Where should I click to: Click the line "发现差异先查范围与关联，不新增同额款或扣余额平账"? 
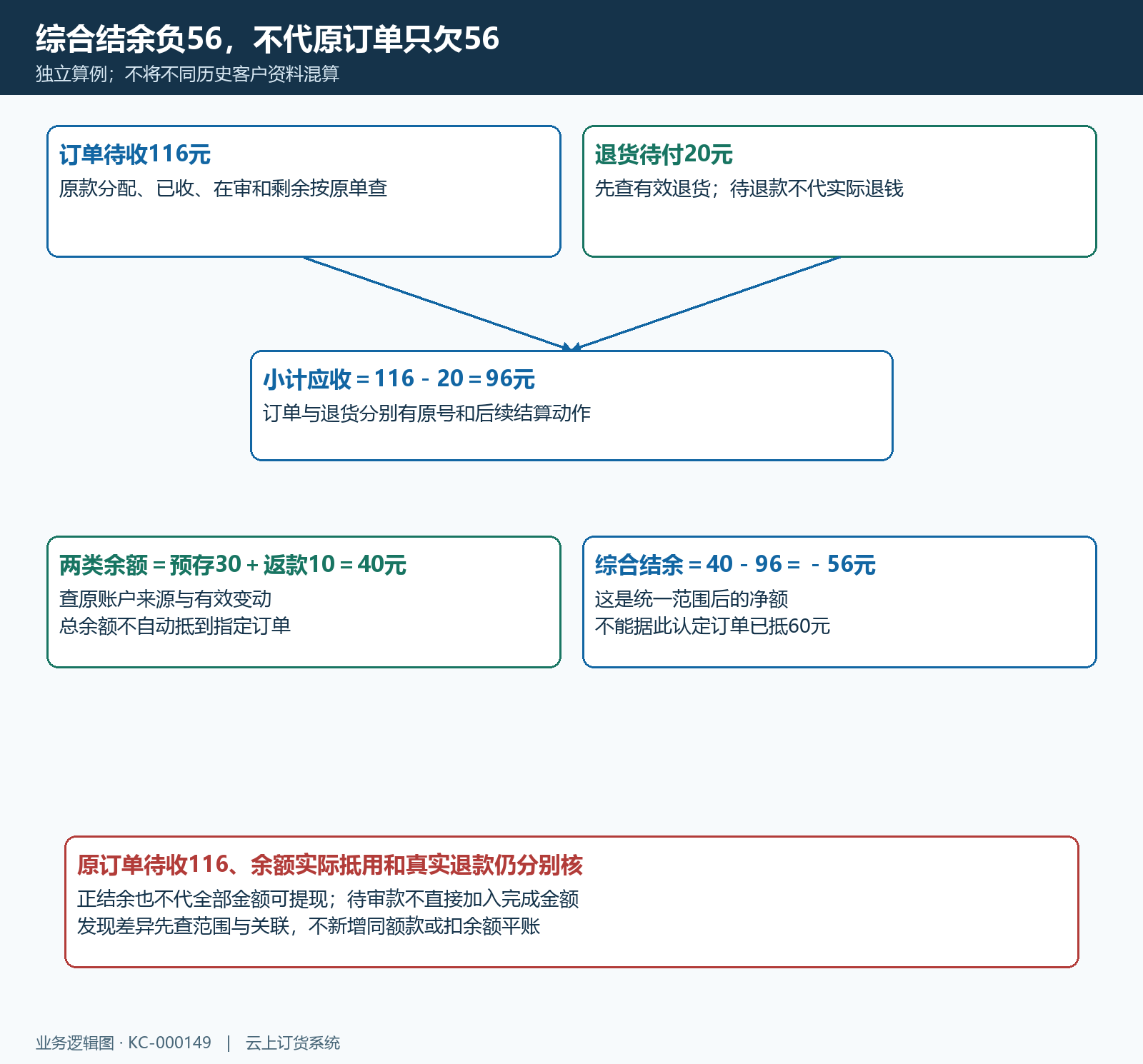pos(309,926)
